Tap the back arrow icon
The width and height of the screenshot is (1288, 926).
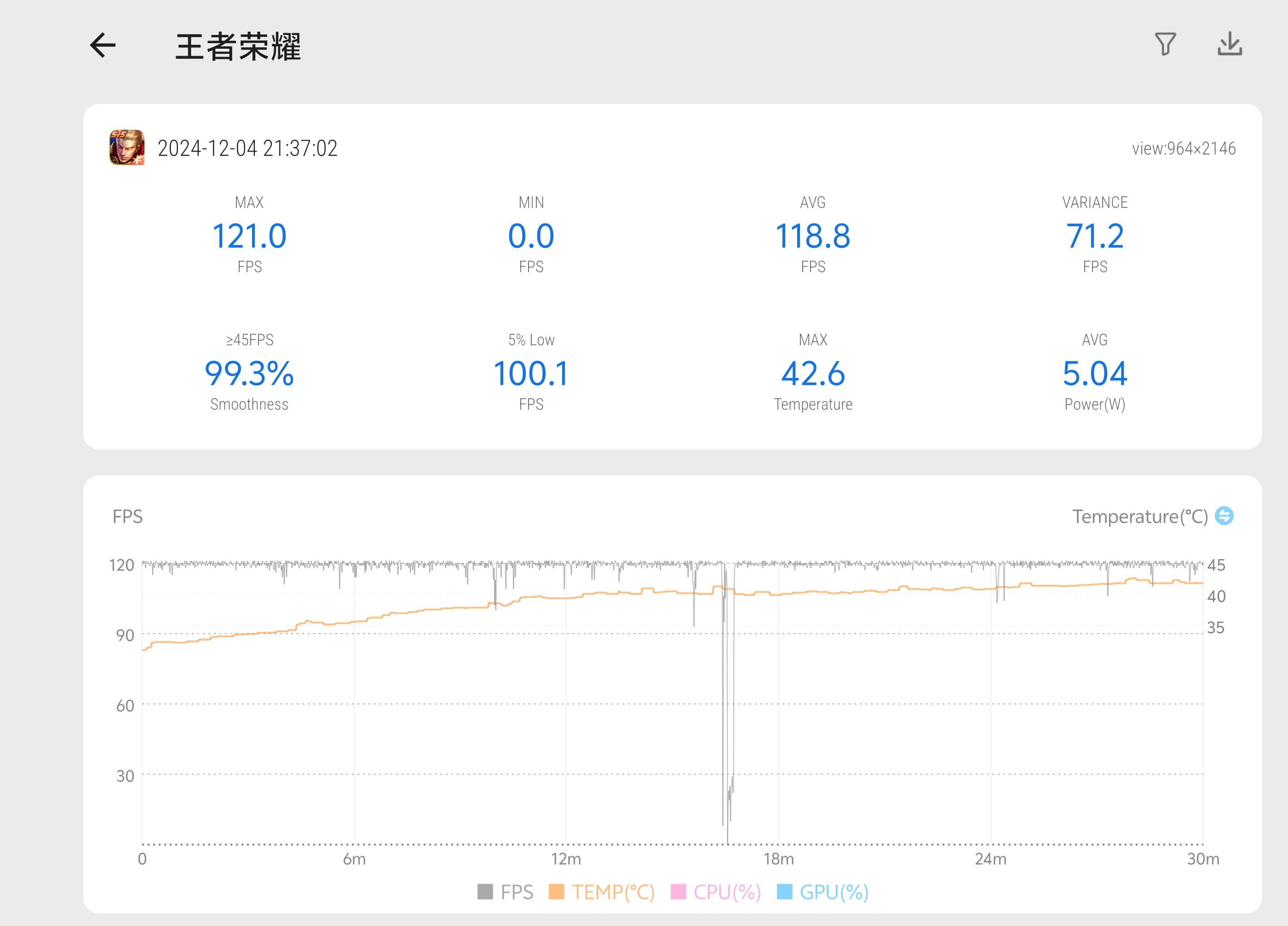click(x=103, y=46)
